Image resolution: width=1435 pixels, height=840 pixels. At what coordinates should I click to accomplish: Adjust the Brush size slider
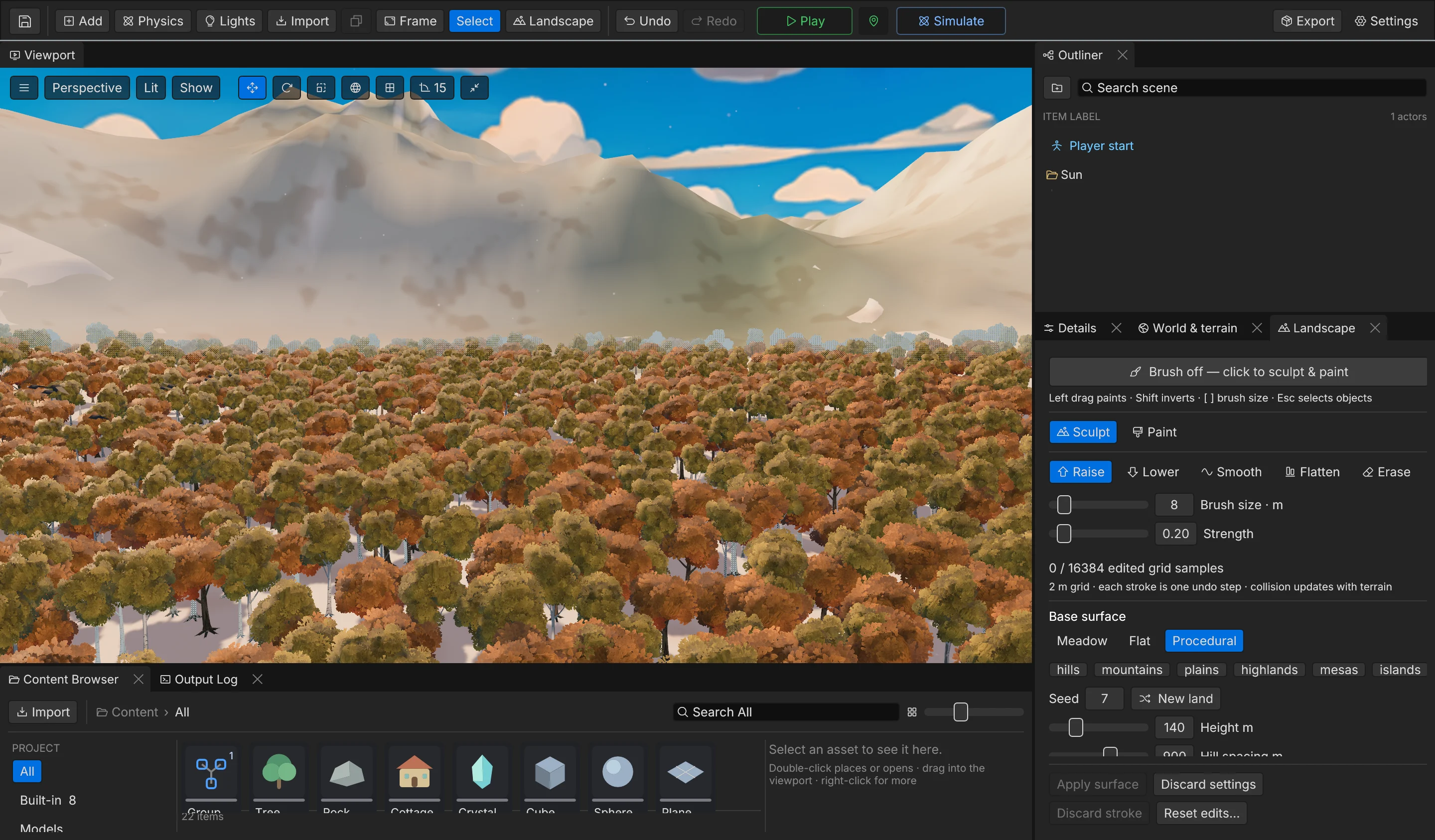(1099, 505)
